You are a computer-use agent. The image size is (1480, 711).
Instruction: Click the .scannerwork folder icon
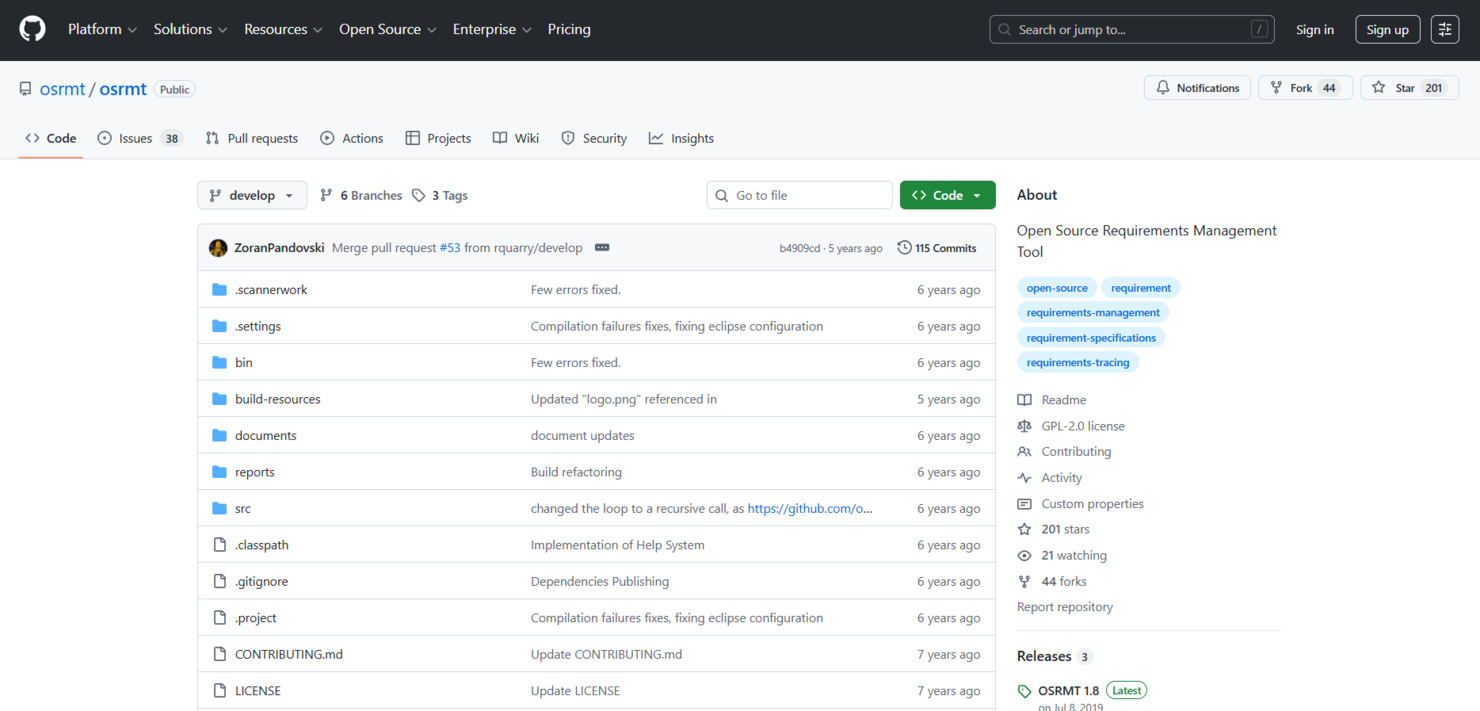[220, 290]
